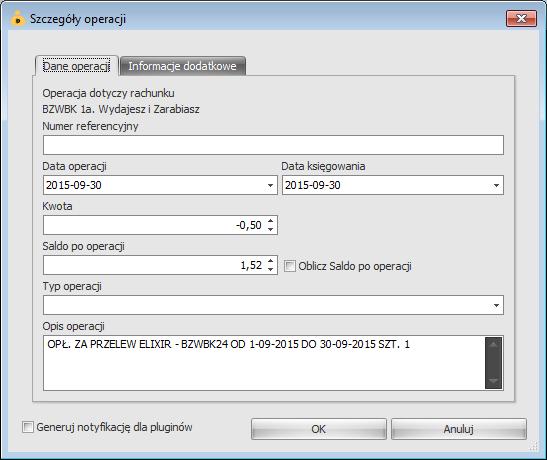The image size is (547, 460).
Task: Open the Data operacji date dropdown
Action: [x=270, y=185]
